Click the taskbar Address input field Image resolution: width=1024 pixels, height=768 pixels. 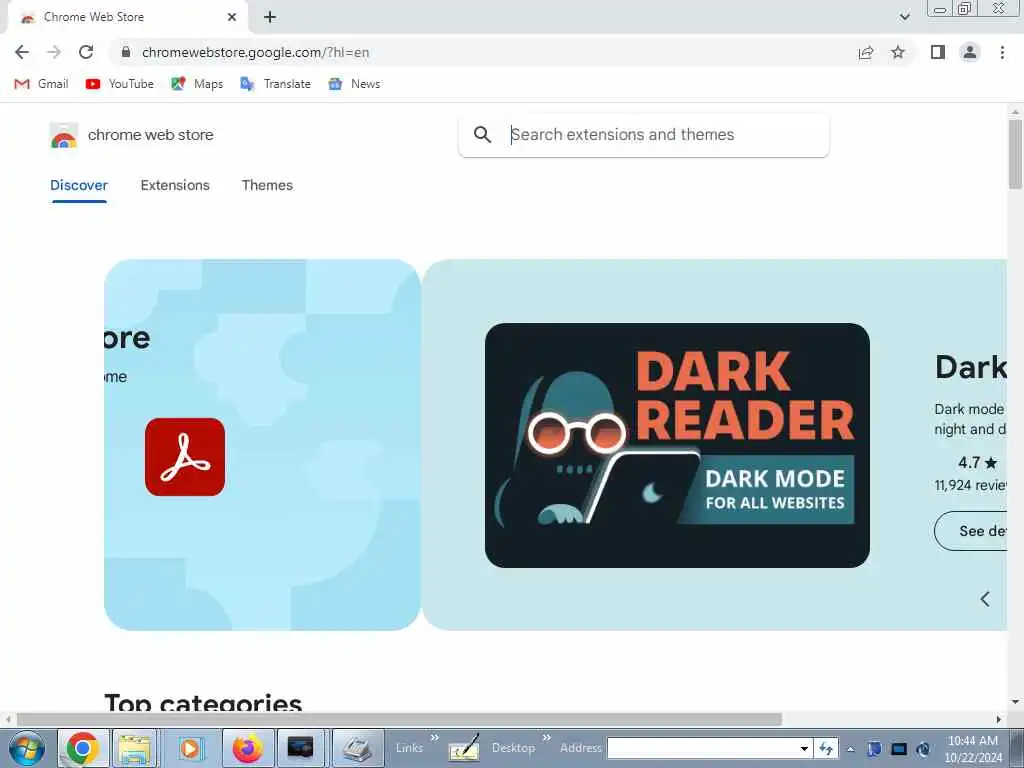tap(702, 748)
